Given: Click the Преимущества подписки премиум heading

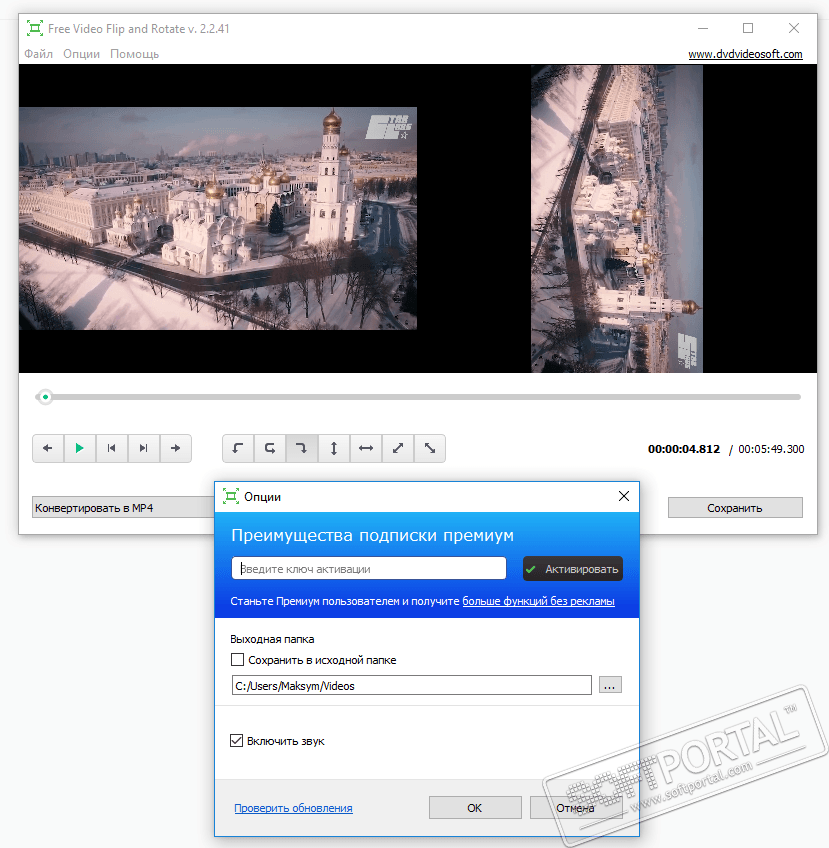Looking at the screenshot, I should pyautogui.click(x=373, y=535).
